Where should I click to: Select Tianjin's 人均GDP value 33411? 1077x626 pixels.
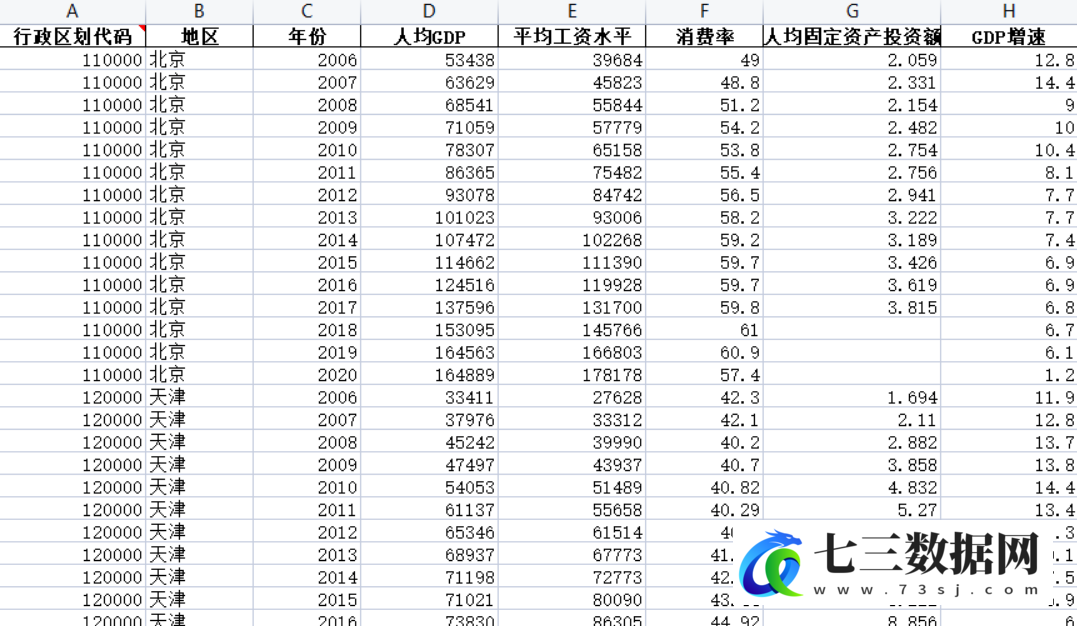coord(429,397)
